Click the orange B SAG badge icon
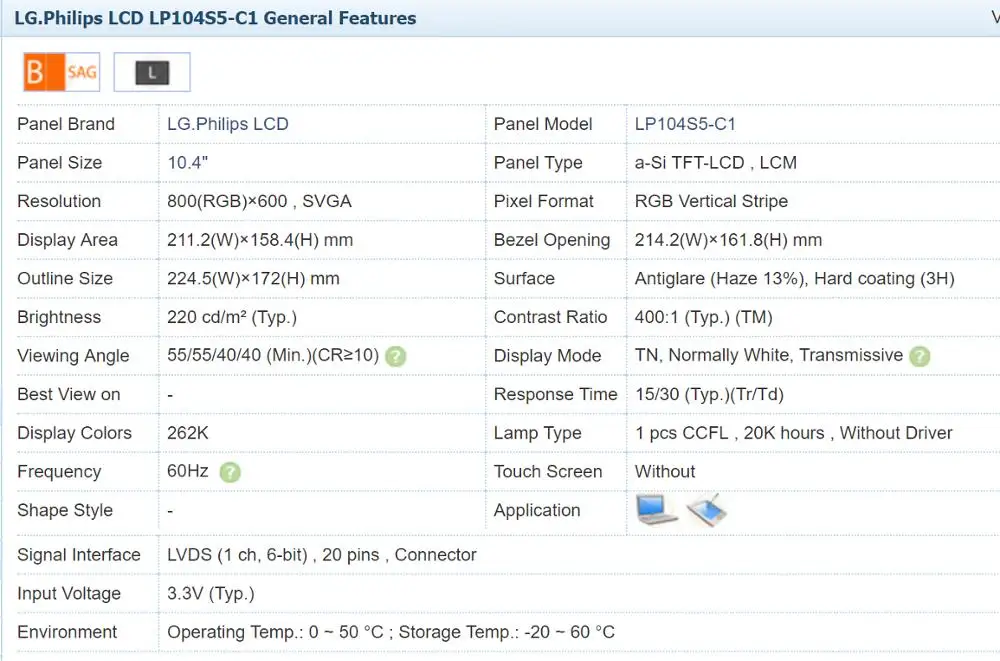Screen dimensions: 1000x661 click(x=62, y=72)
